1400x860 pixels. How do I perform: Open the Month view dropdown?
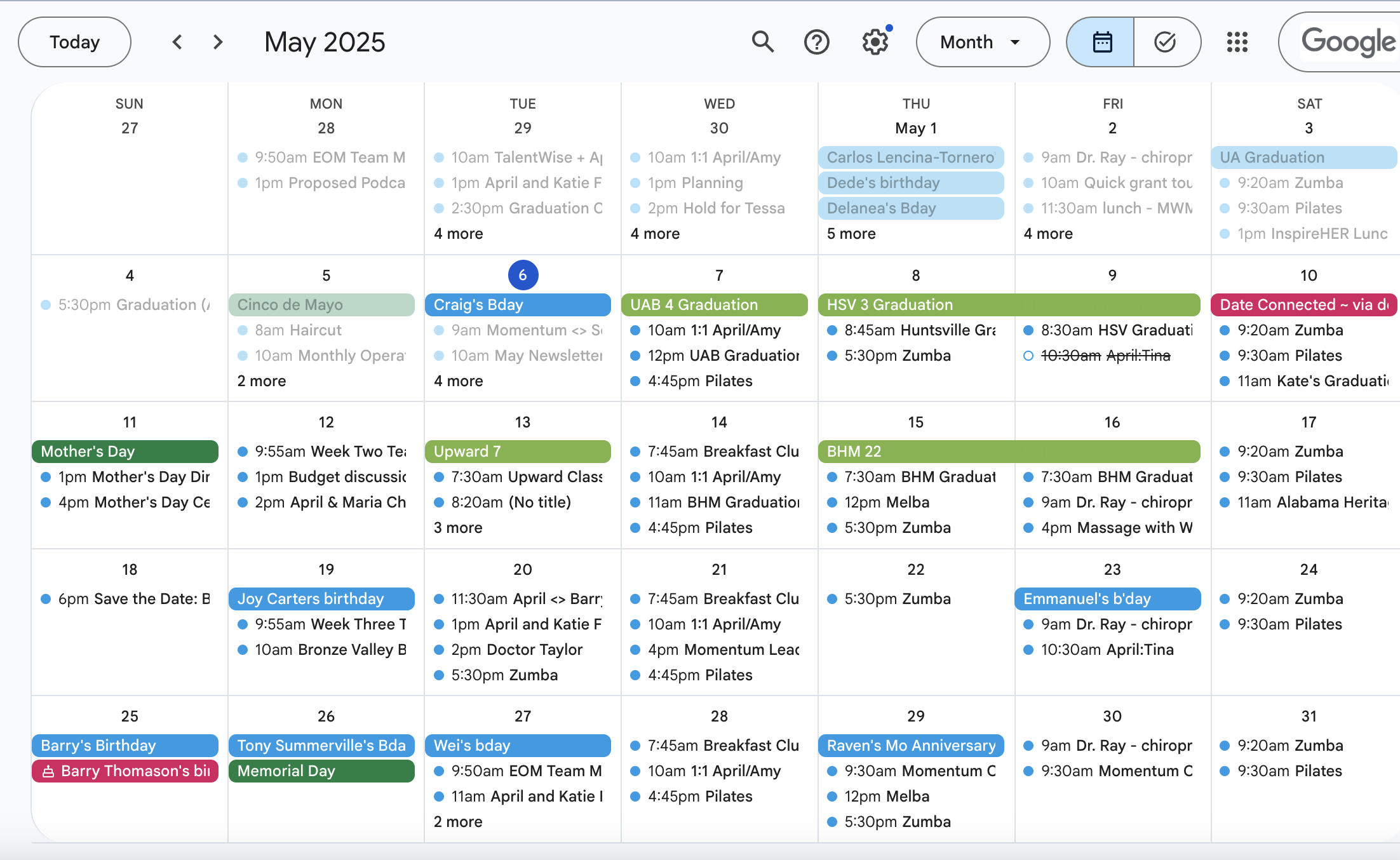click(982, 42)
